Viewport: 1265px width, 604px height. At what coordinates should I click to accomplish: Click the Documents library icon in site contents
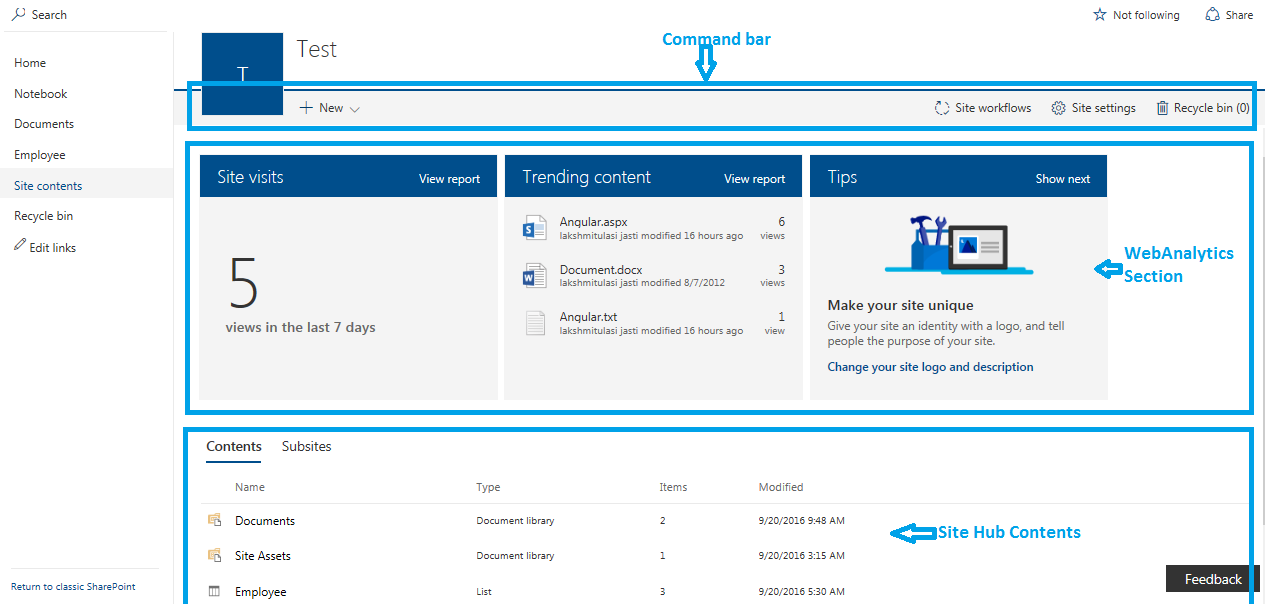coord(214,520)
